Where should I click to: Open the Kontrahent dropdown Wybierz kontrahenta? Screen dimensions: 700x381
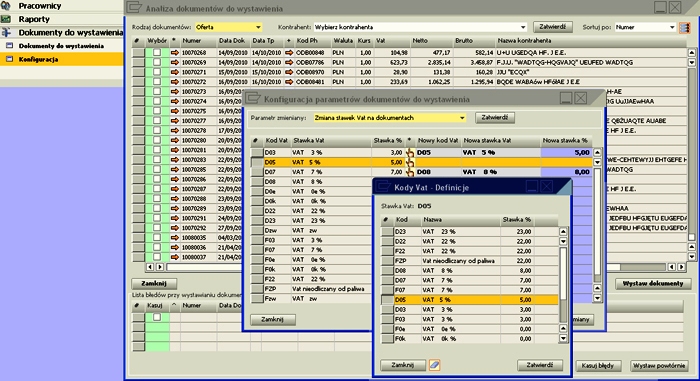click(x=420, y=27)
